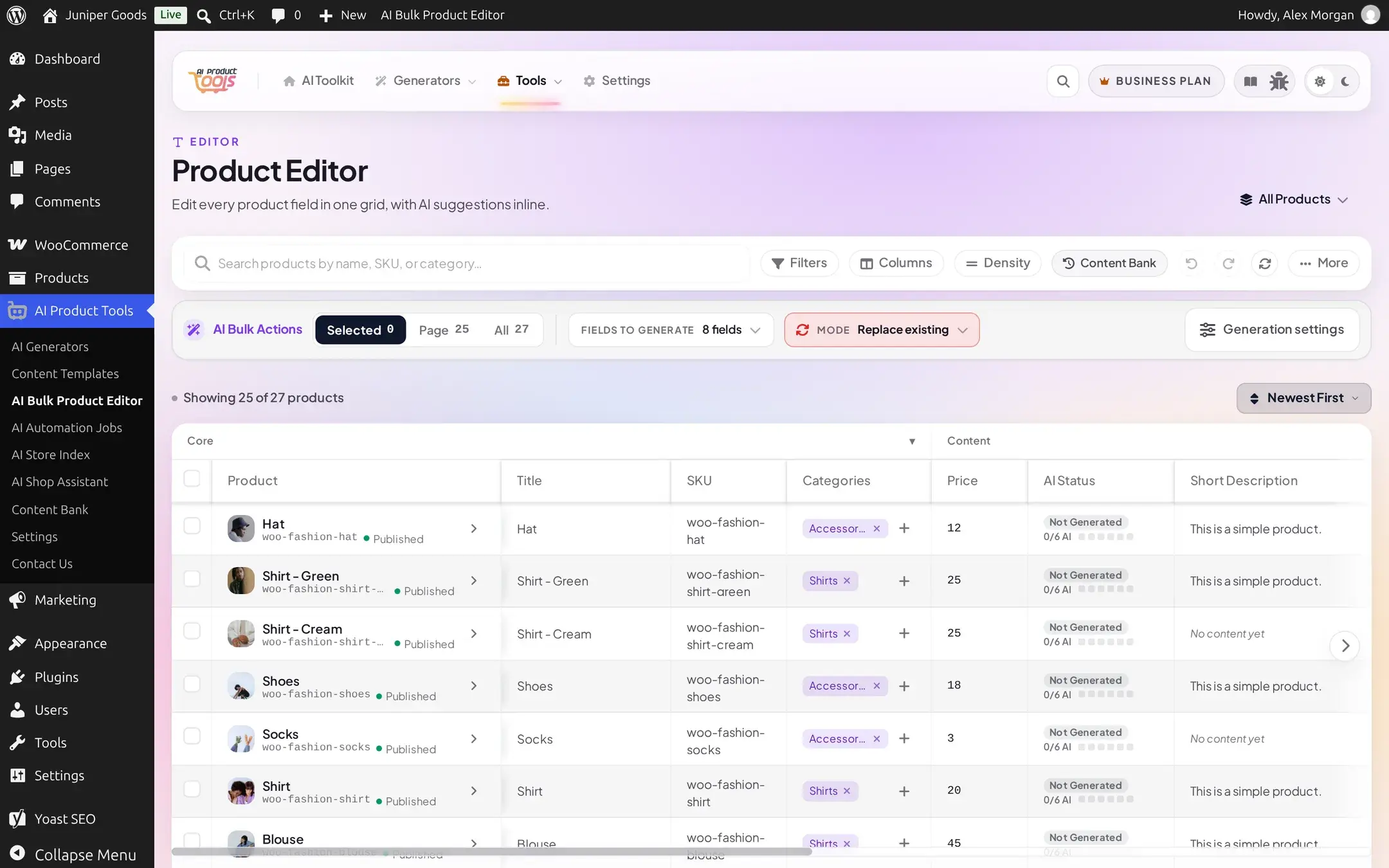Click the Filters button
Image resolution: width=1389 pixels, height=868 pixels.
coord(799,264)
